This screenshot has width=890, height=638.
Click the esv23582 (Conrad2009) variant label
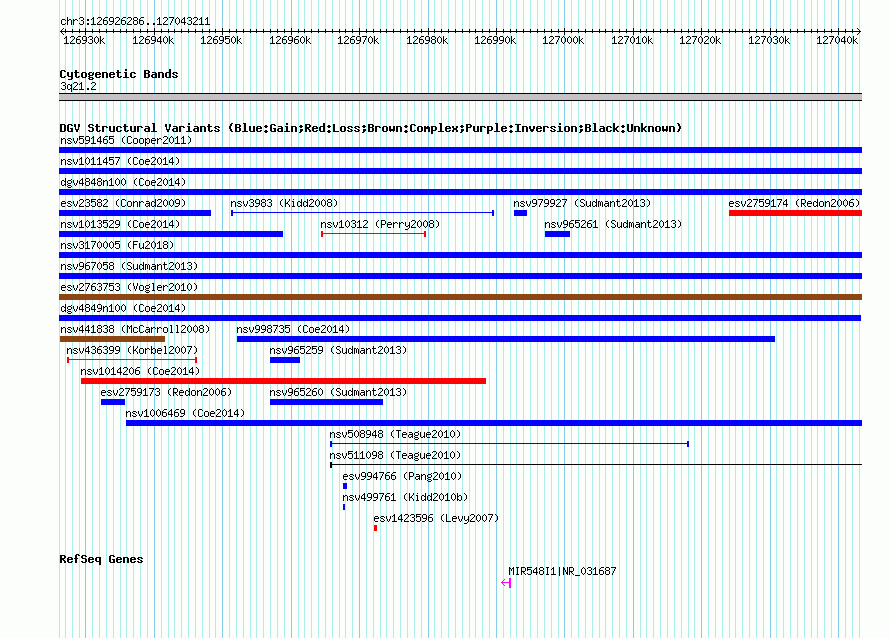pos(123,203)
